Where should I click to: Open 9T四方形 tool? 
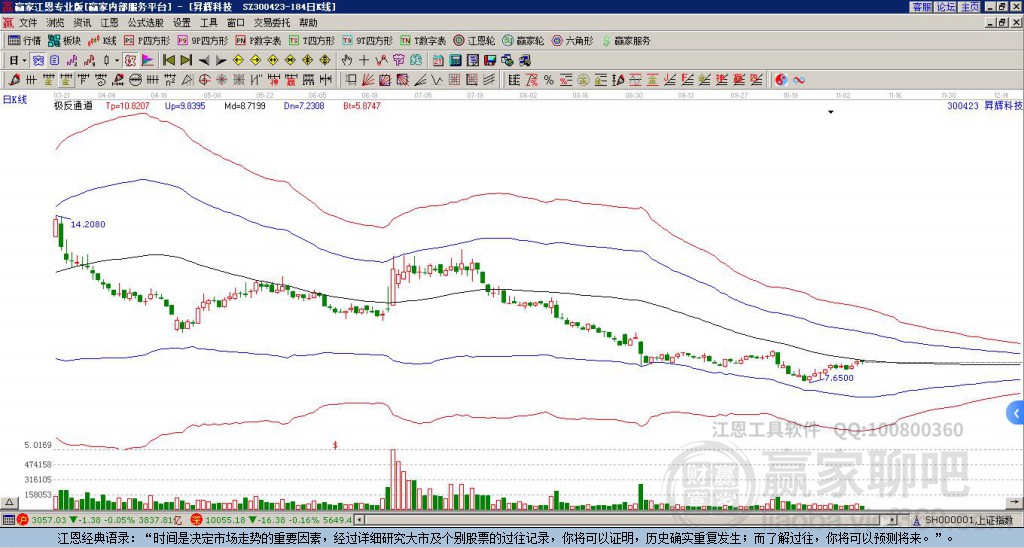pyautogui.click(x=367, y=40)
